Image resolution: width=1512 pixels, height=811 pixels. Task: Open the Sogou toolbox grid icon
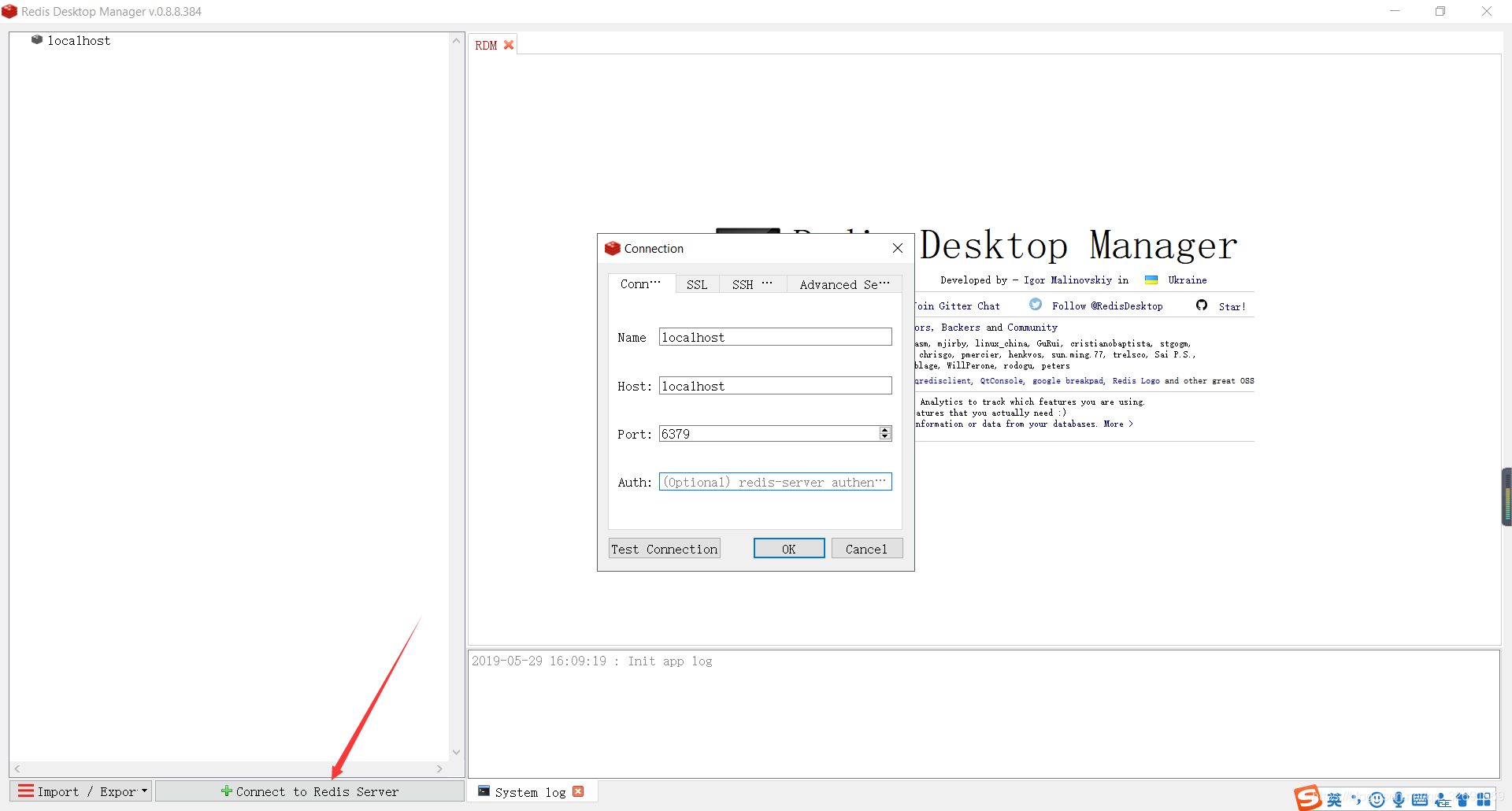click(1484, 800)
